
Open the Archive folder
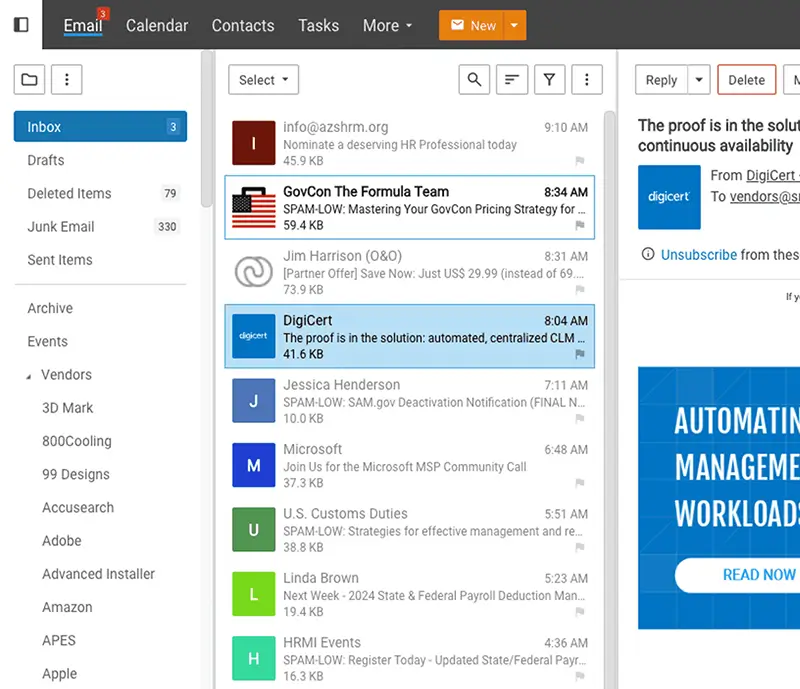(101, 308)
